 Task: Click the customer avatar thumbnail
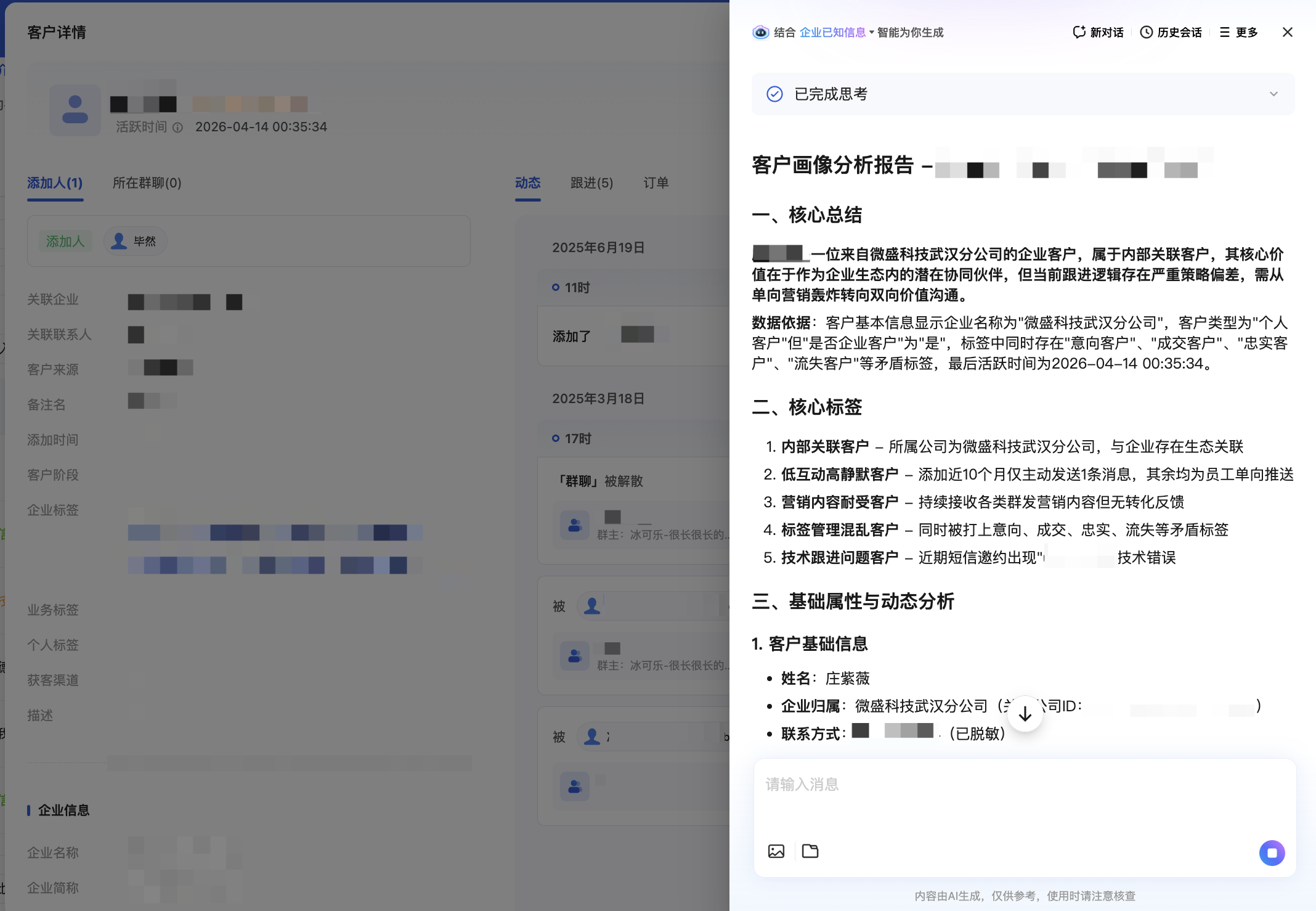click(75, 110)
